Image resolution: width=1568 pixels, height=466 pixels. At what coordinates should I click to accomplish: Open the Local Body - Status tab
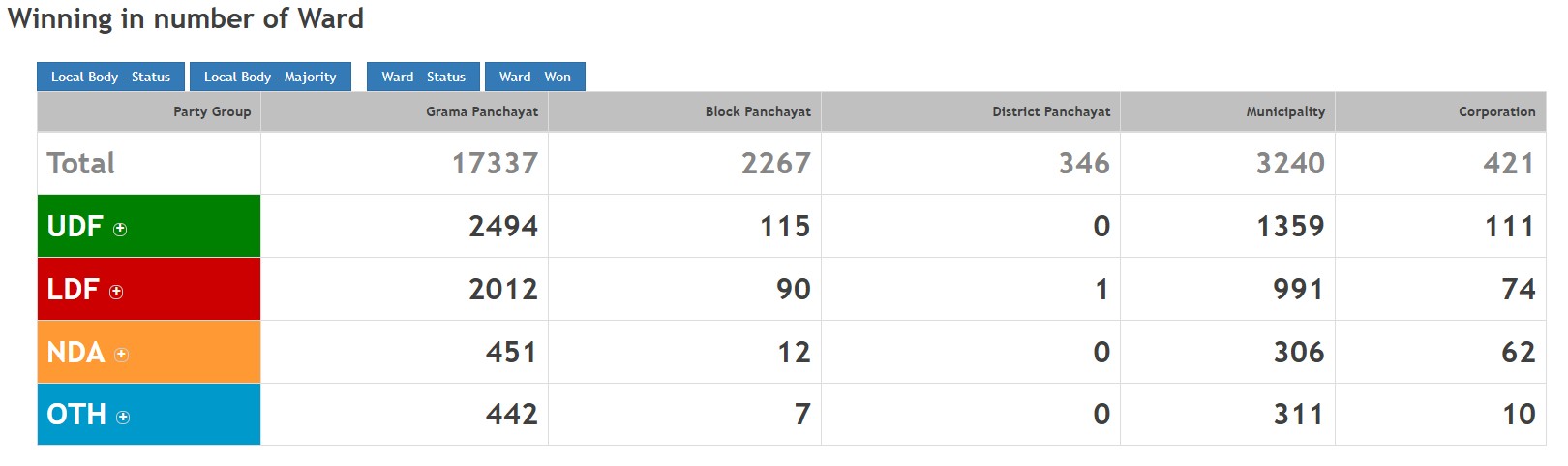(110, 77)
